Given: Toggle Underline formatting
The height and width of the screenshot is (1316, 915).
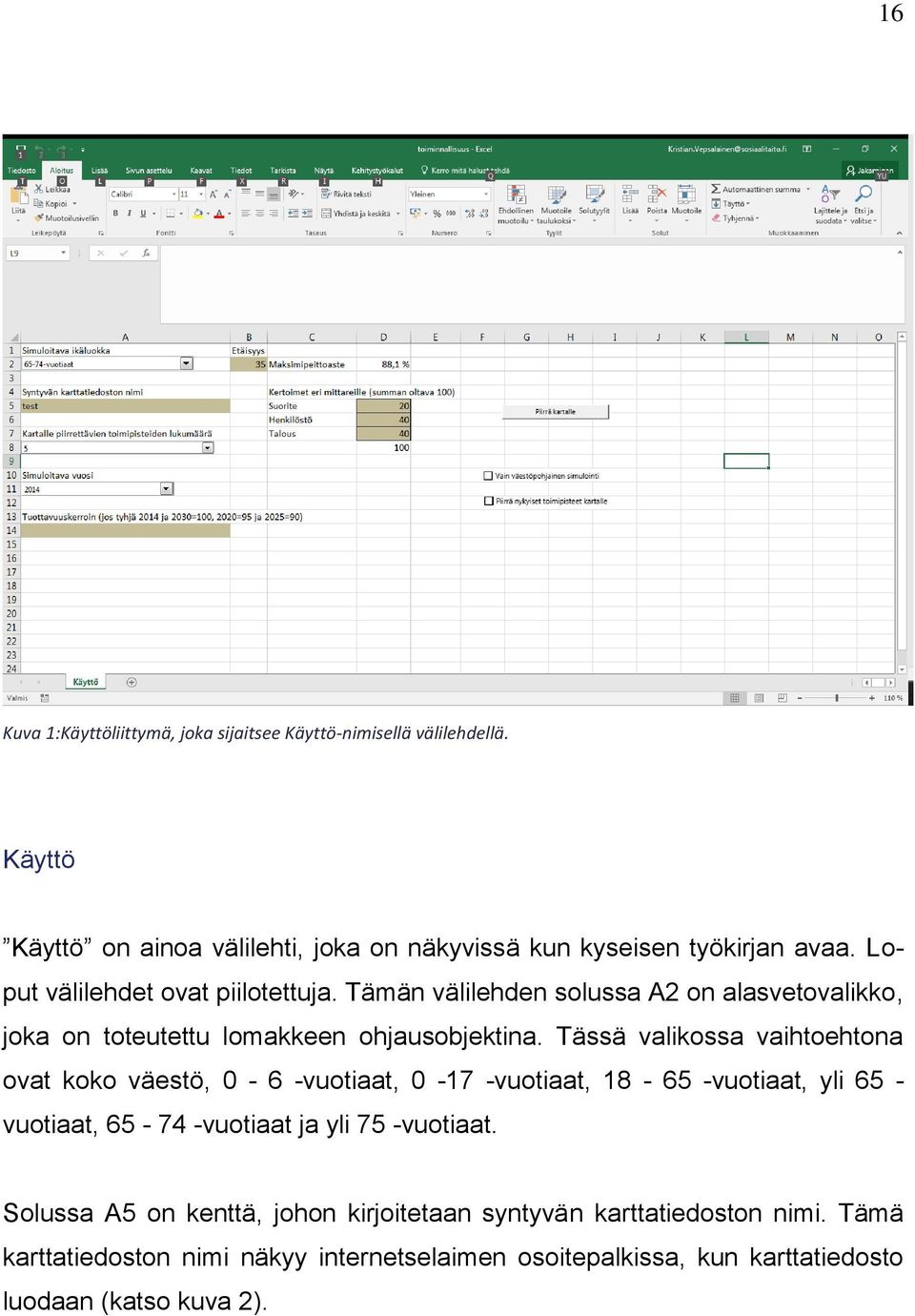Looking at the screenshot, I should click(x=143, y=214).
